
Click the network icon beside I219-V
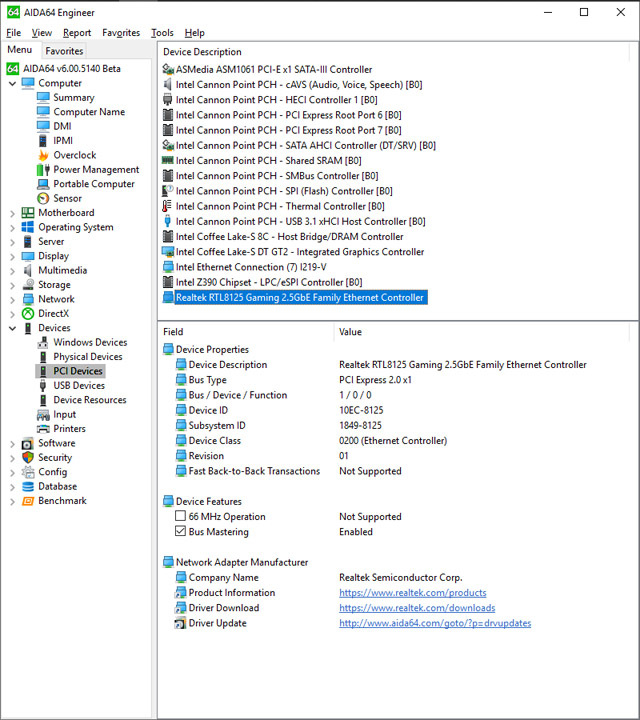(168, 267)
